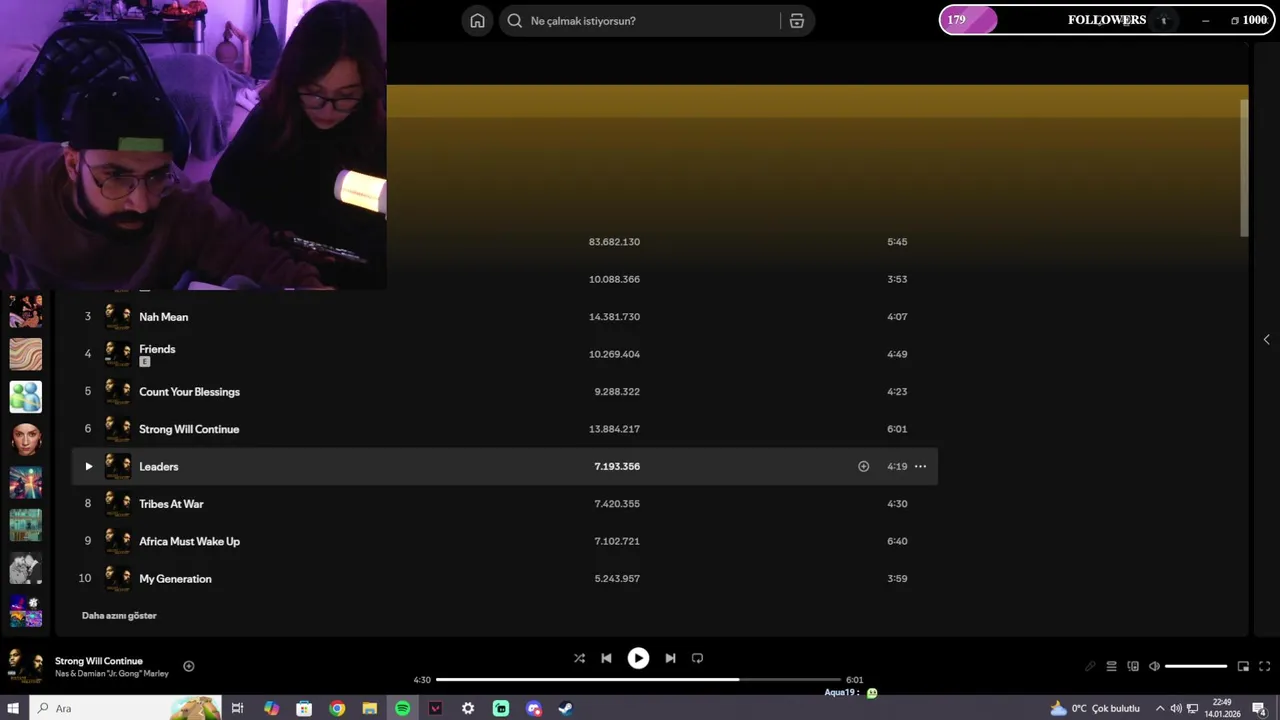The width and height of the screenshot is (1280, 720).
Task: Open the Windows Start menu
Action: pyautogui.click(x=13, y=708)
